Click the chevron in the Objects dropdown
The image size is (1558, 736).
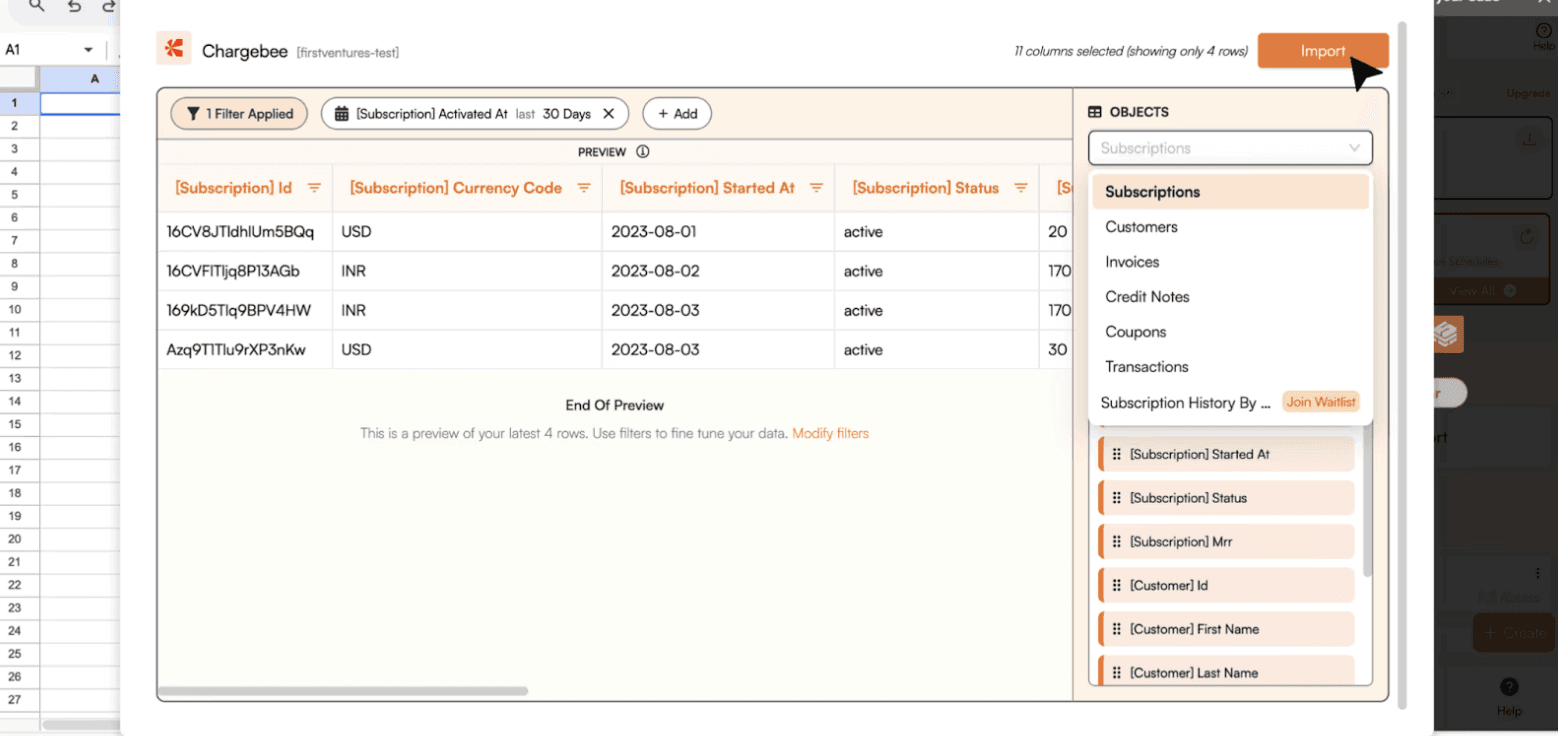[1354, 148]
